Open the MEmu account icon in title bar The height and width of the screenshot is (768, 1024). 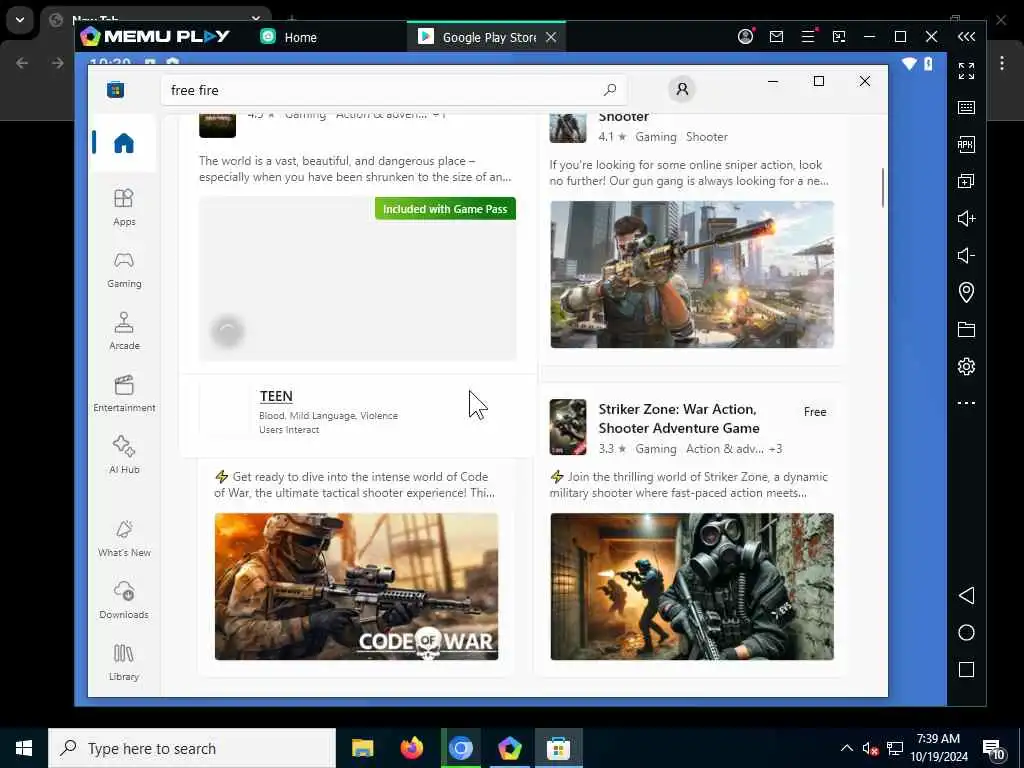(x=745, y=37)
